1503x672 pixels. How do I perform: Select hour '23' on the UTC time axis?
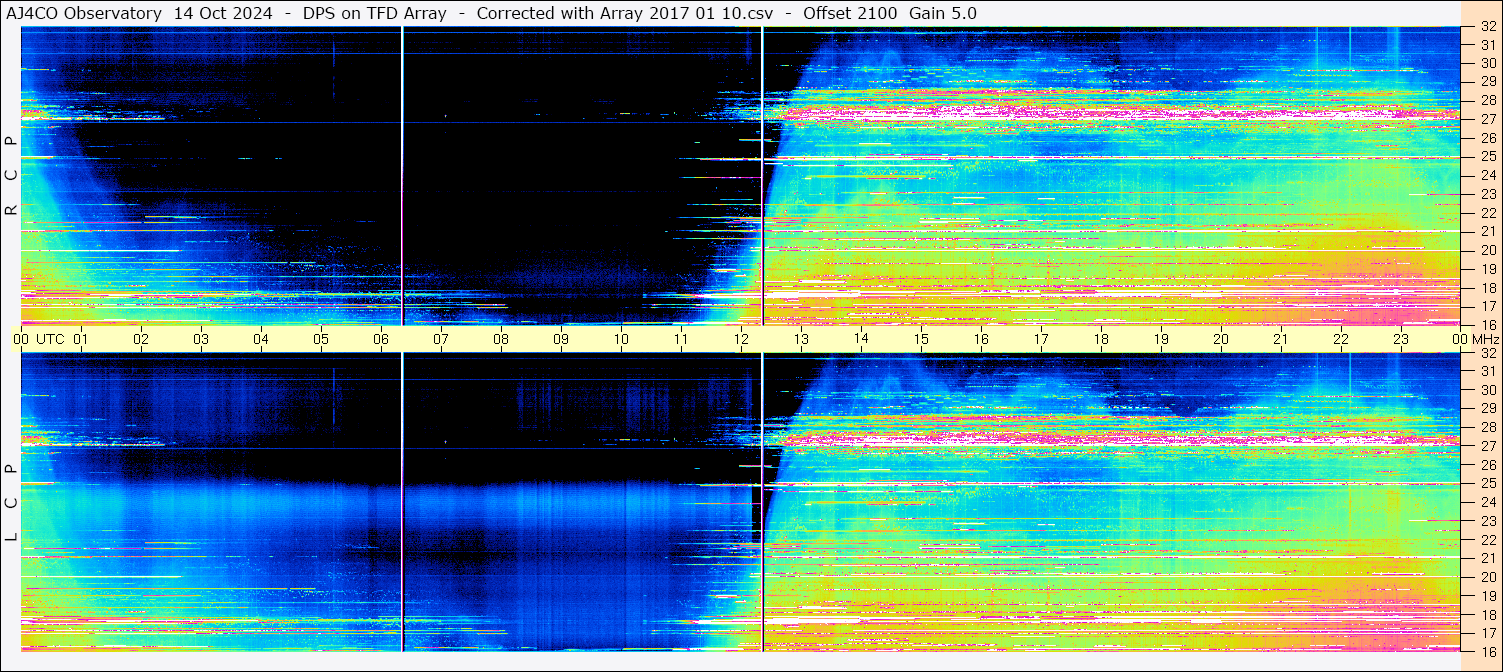point(1401,339)
